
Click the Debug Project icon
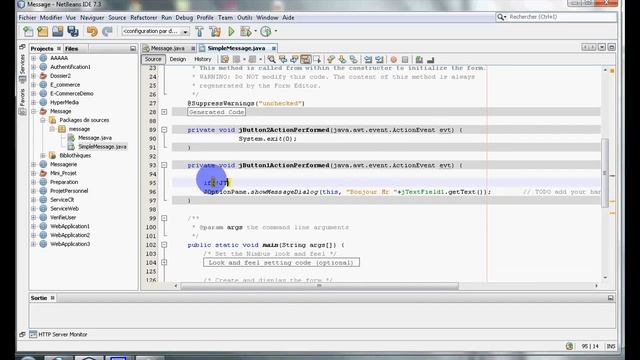pyautogui.click(x=246, y=31)
